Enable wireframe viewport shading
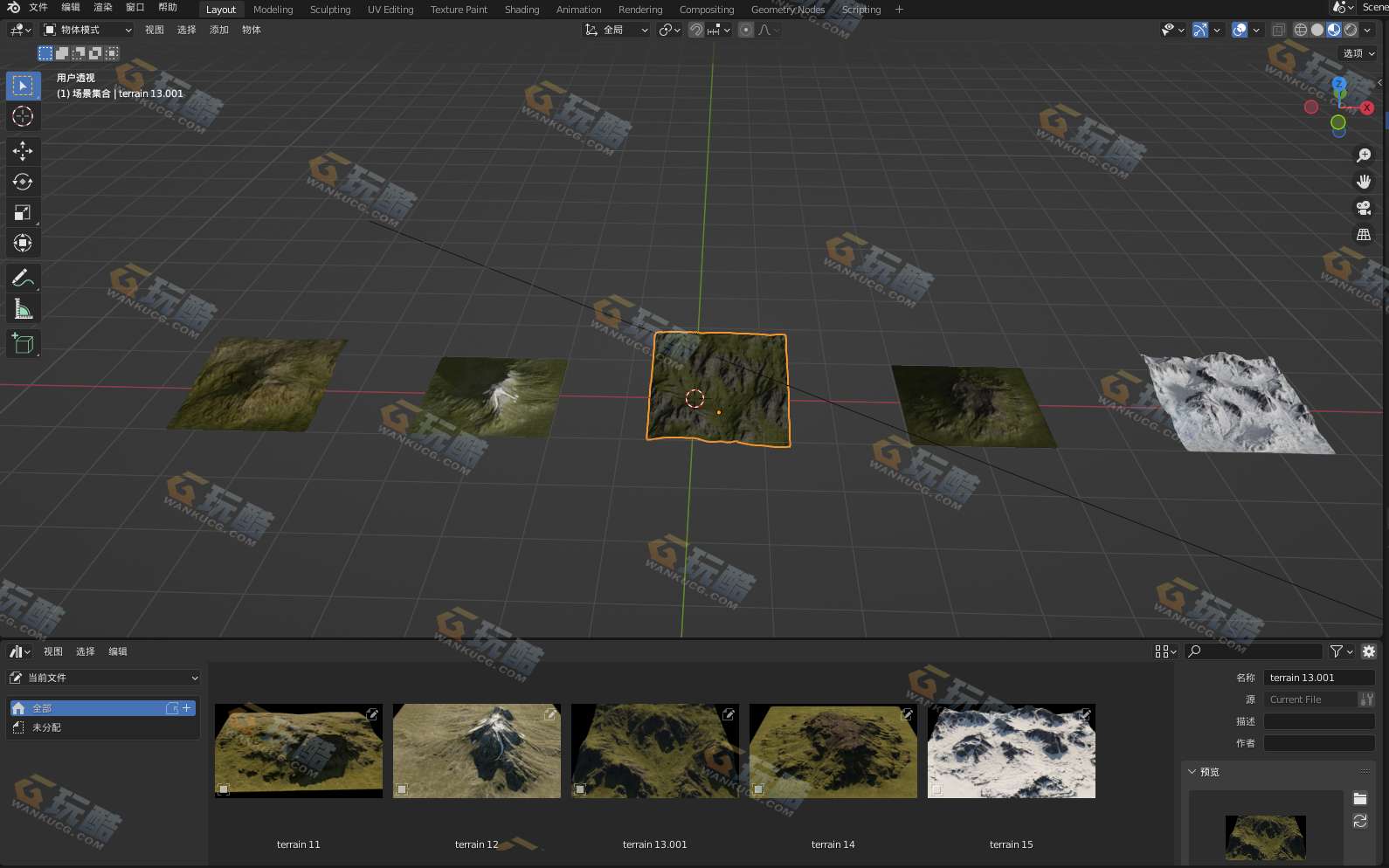Viewport: 1389px width, 868px height. point(1301,30)
